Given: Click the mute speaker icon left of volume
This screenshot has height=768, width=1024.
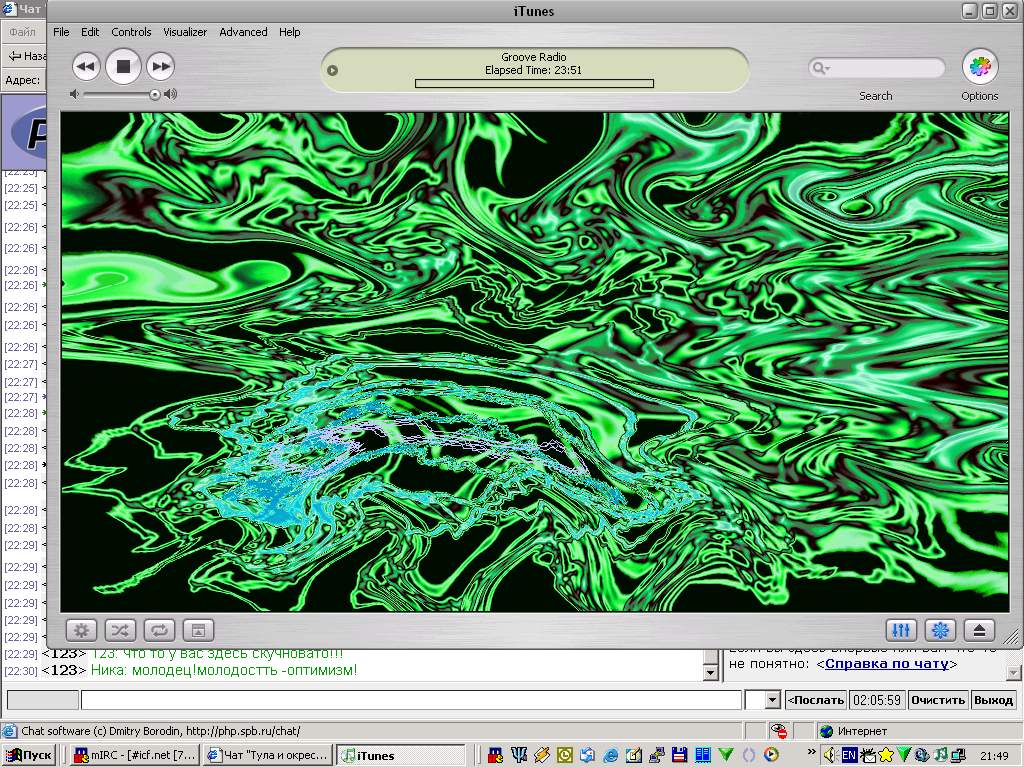Looking at the screenshot, I should click(74, 94).
